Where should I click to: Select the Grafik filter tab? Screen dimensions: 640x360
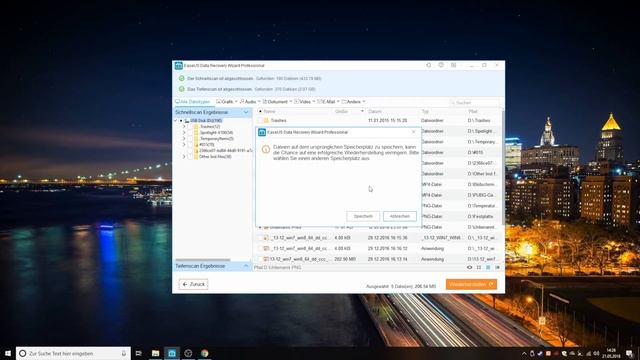pyautogui.click(x=224, y=102)
